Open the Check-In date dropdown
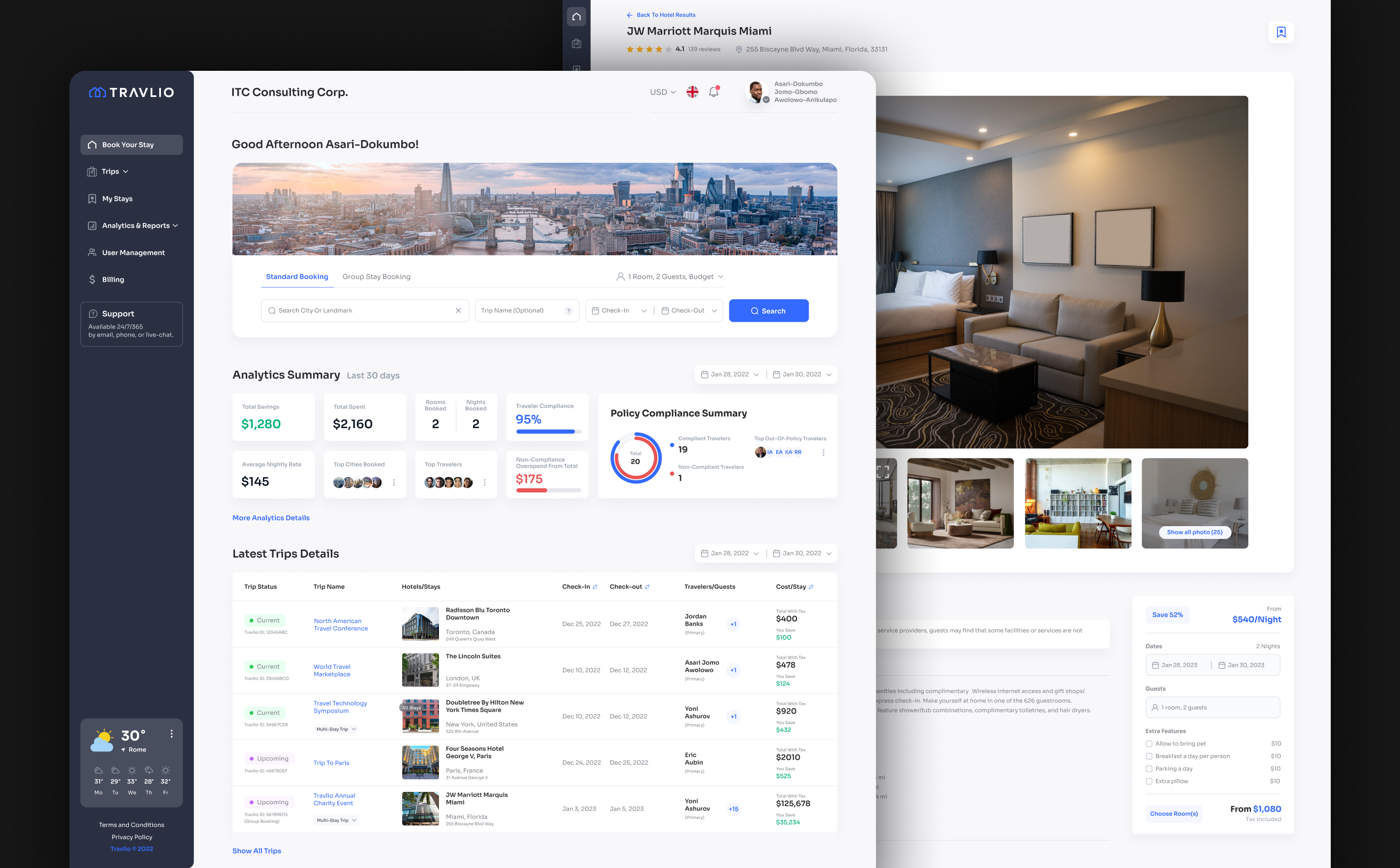The image size is (1400, 868). 619,310
